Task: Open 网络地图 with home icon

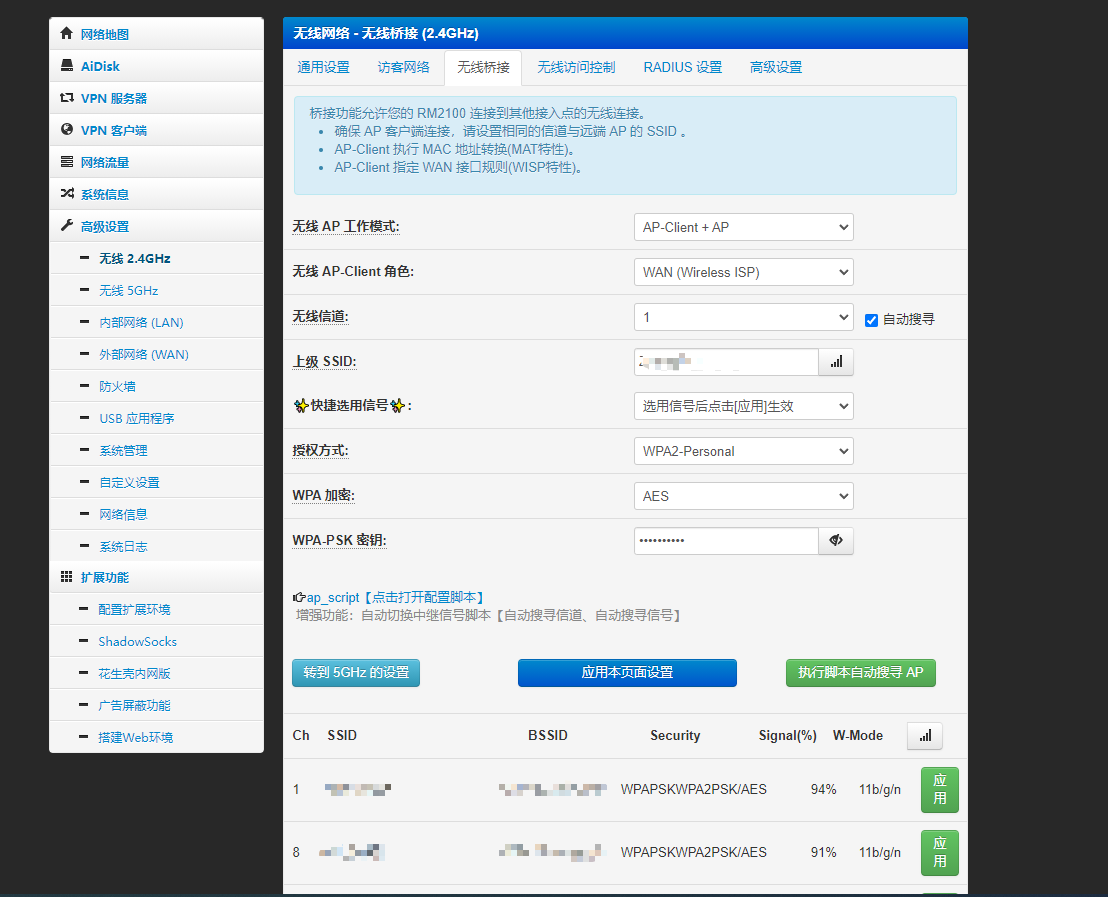Action: [104, 34]
